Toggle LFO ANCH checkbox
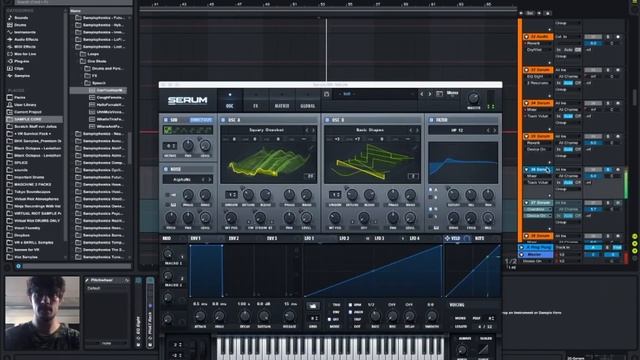Screen dimensions: 640x360 pyautogui.click(x=350, y=312)
